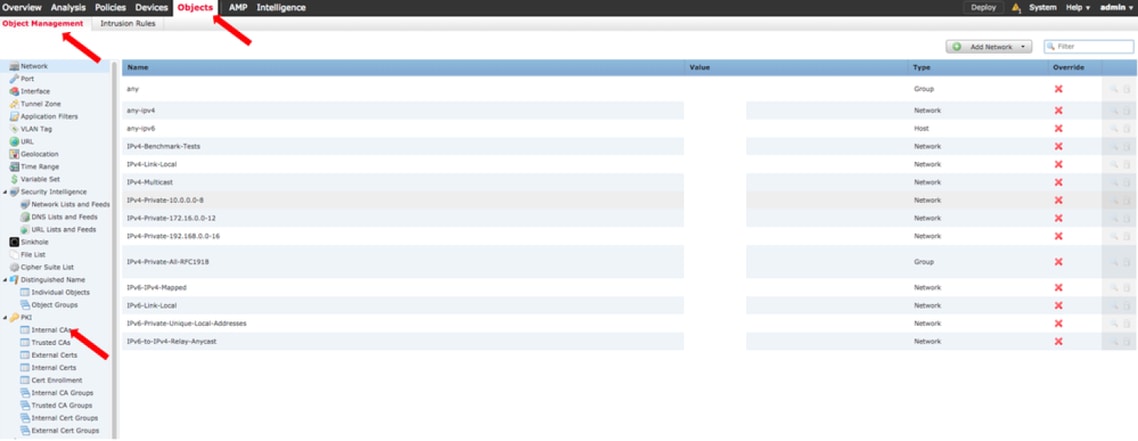The image size is (1138, 441).
Task: Open the AMP menu
Action: pos(238,7)
